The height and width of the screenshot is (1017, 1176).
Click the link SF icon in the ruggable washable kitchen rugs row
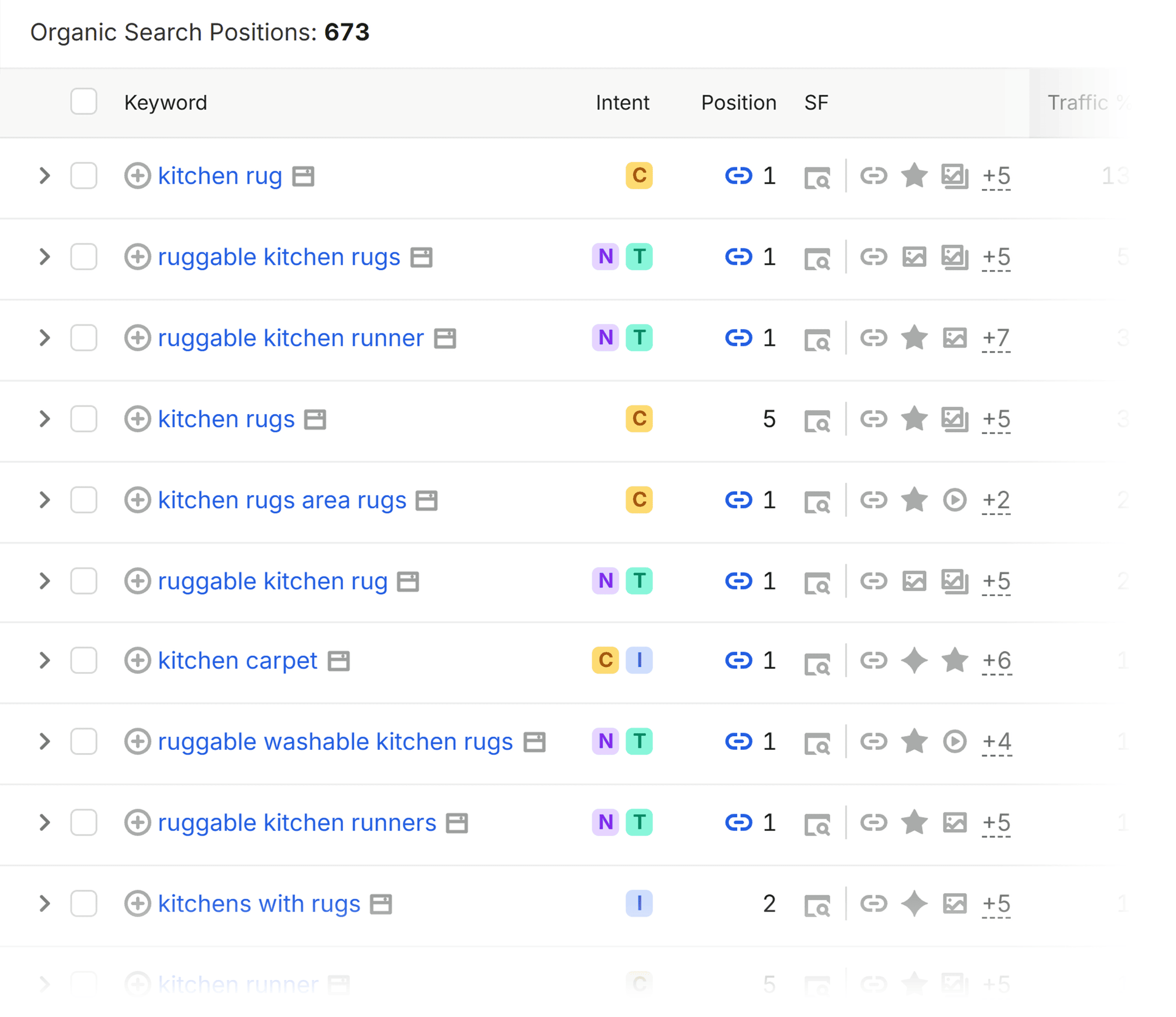pos(874,741)
